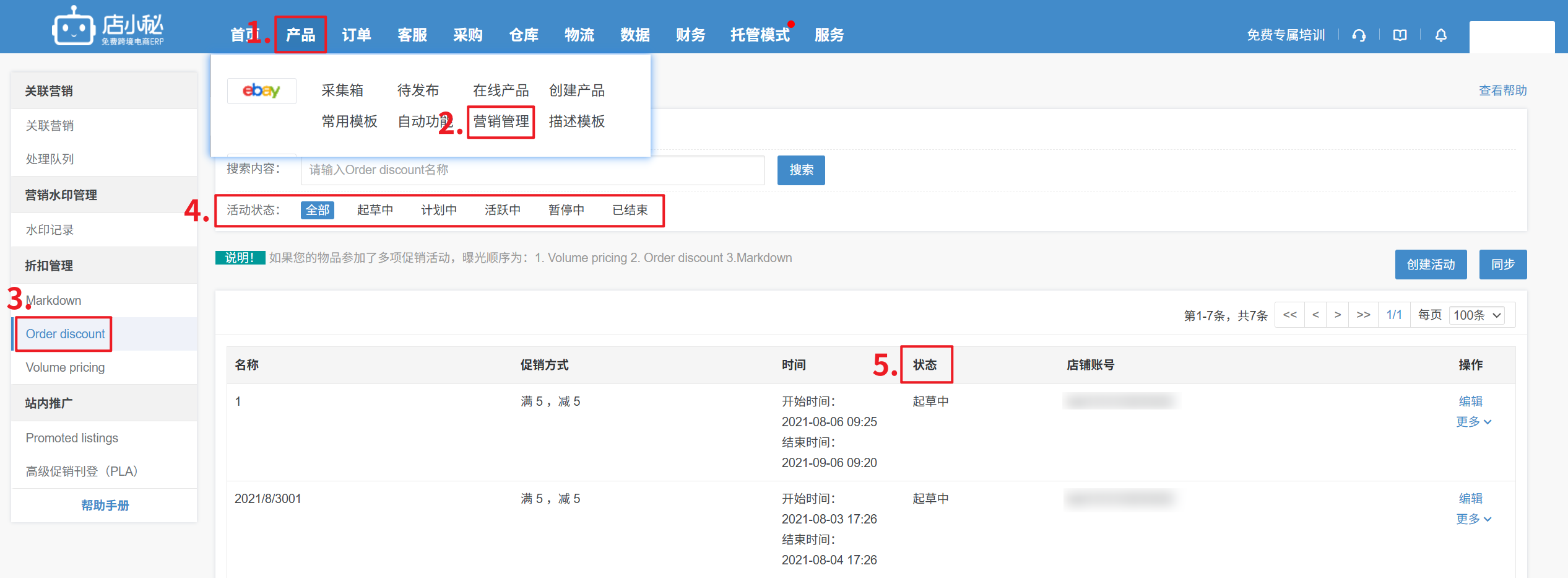Go to first page with << arrow
The width and height of the screenshot is (1568, 578).
pyautogui.click(x=1289, y=315)
